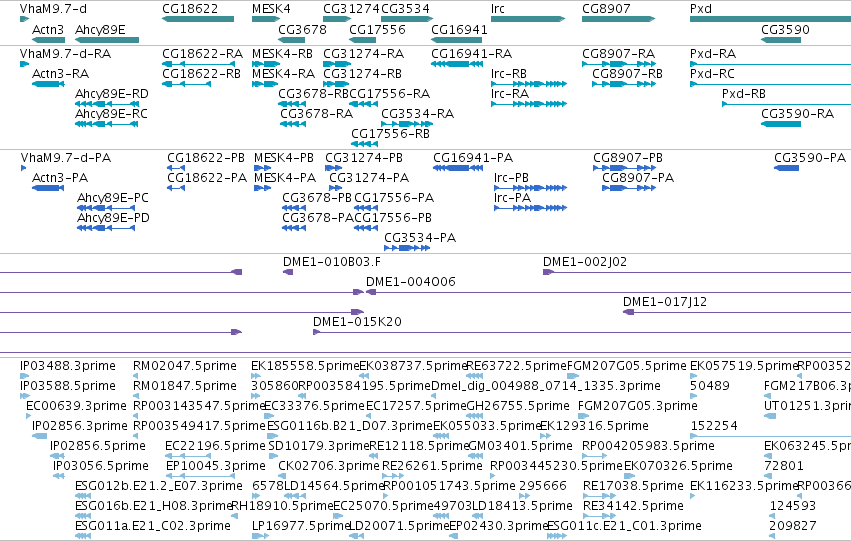Click feature 152254
The height and width of the screenshot is (541, 851).
(x=770, y=436)
